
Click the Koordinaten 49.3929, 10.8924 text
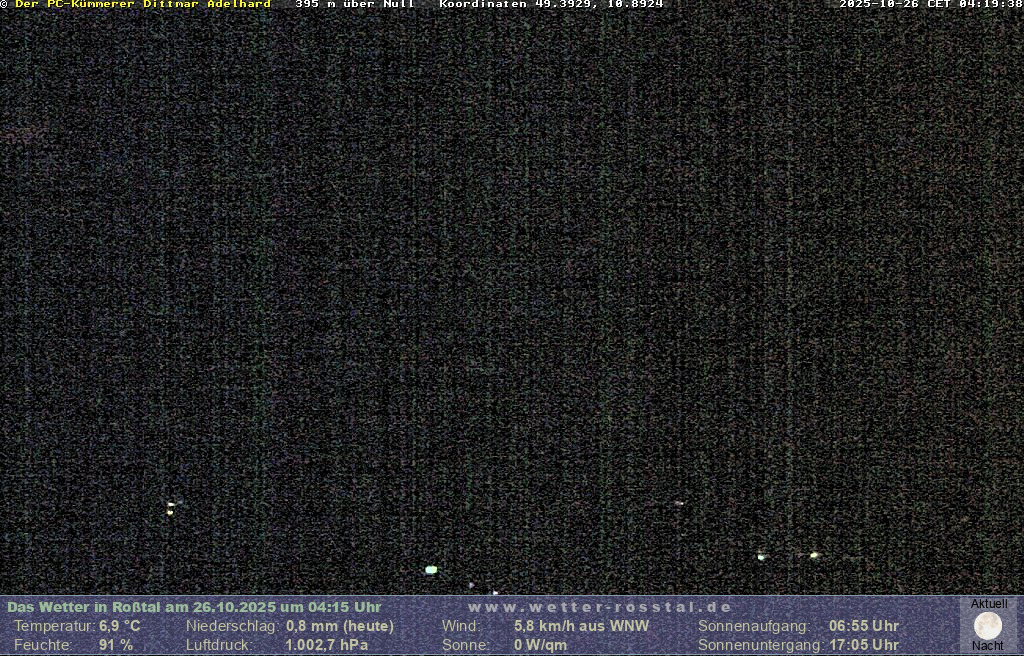551,5
